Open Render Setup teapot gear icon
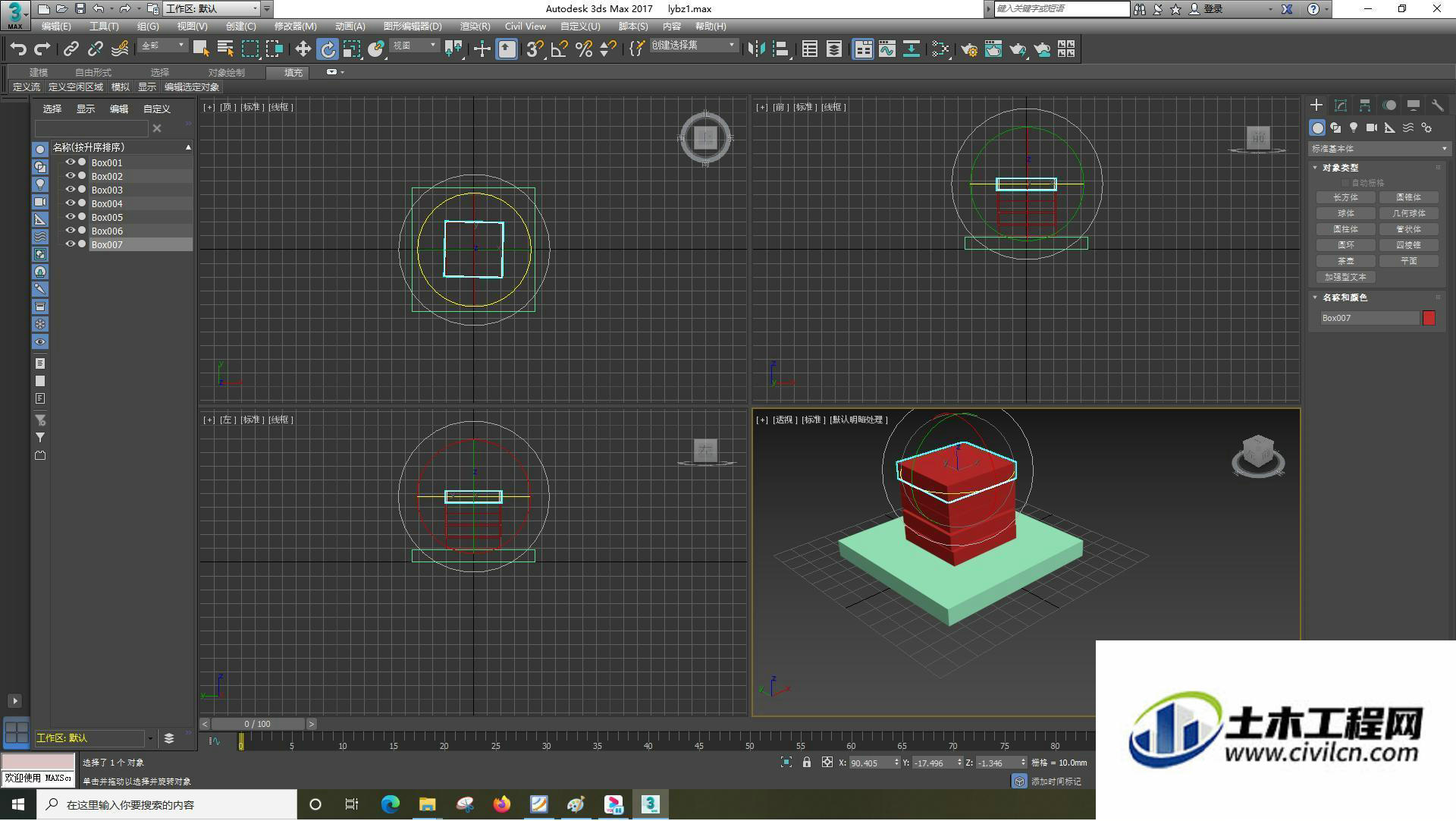The width and height of the screenshot is (1456, 821). click(x=969, y=49)
